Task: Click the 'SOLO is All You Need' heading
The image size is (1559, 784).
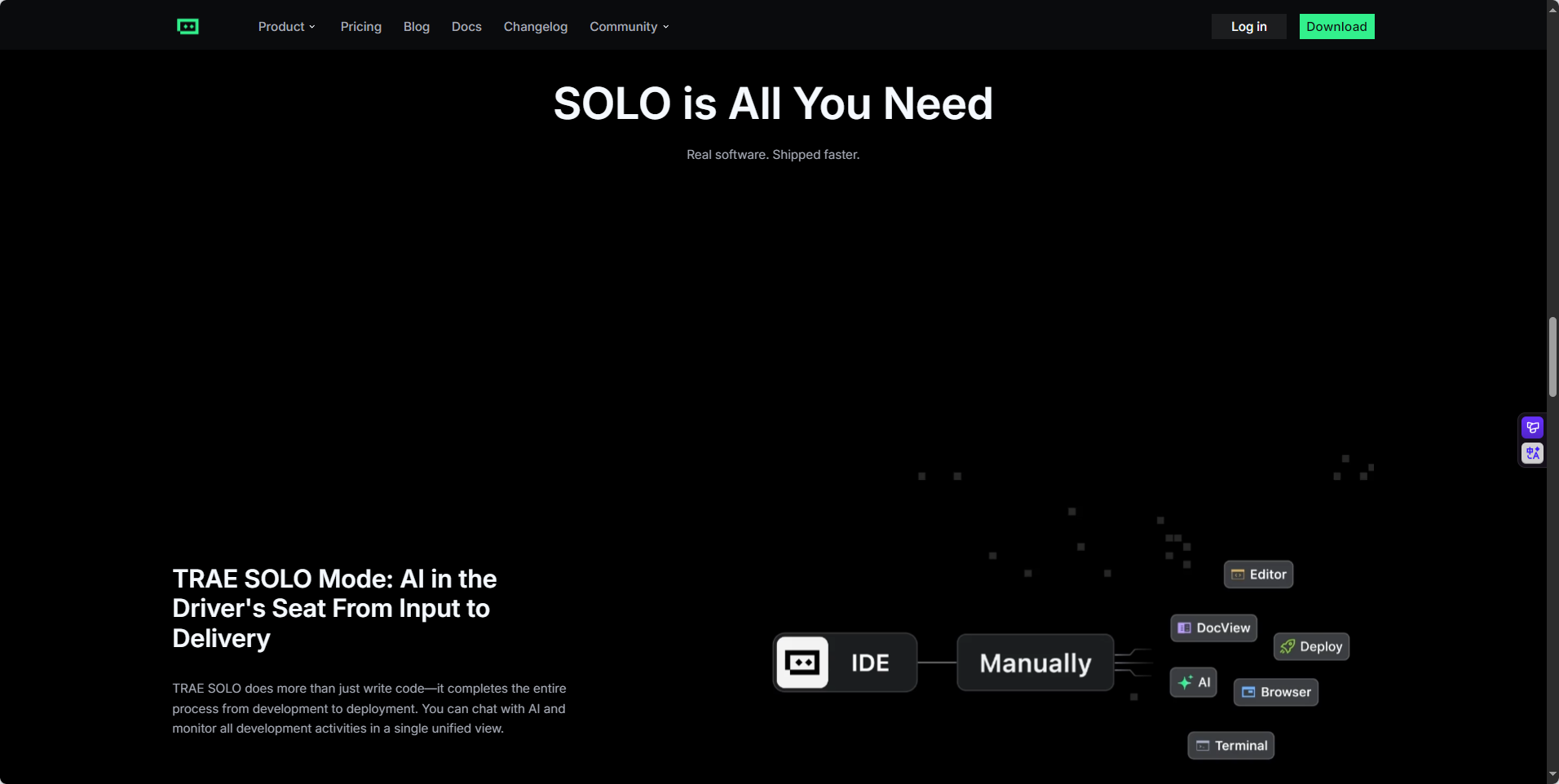Action: [x=773, y=104]
